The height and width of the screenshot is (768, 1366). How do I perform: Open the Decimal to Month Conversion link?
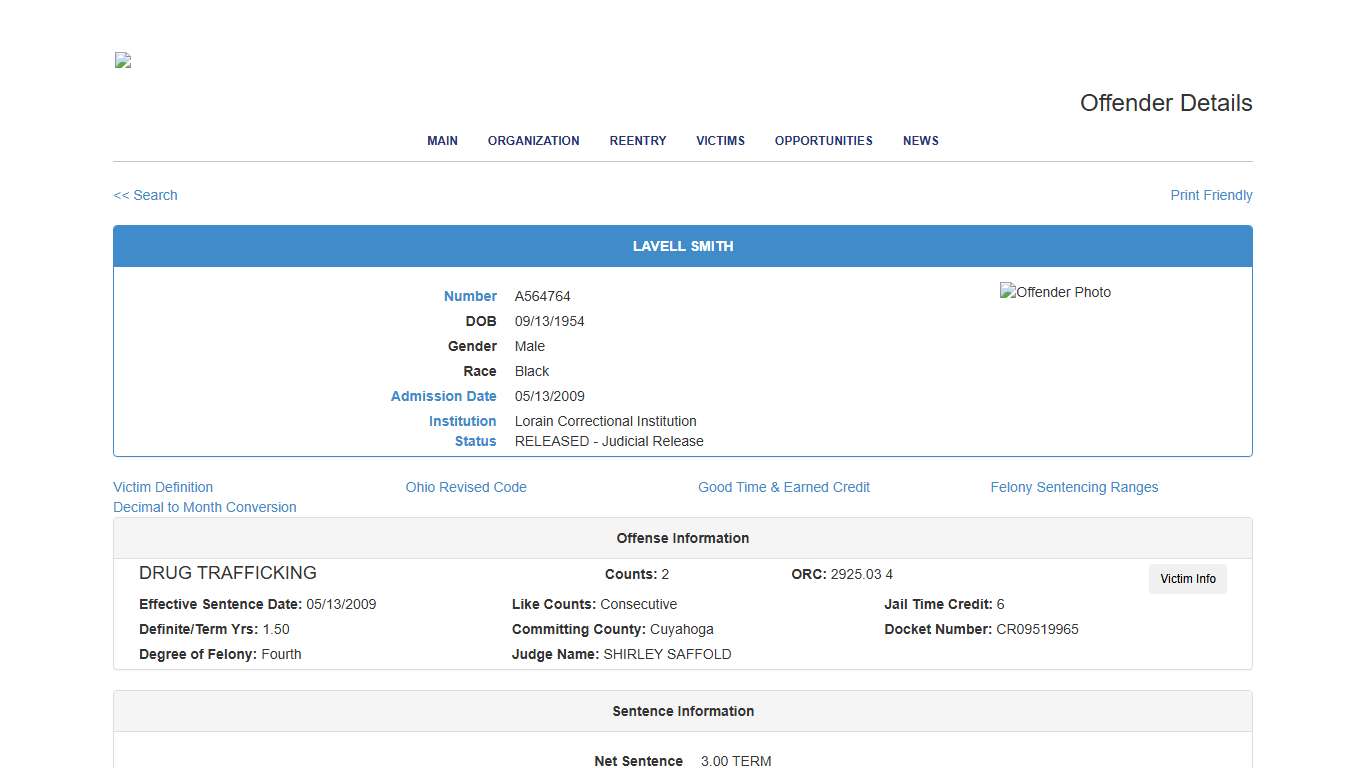tap(205, 507)
